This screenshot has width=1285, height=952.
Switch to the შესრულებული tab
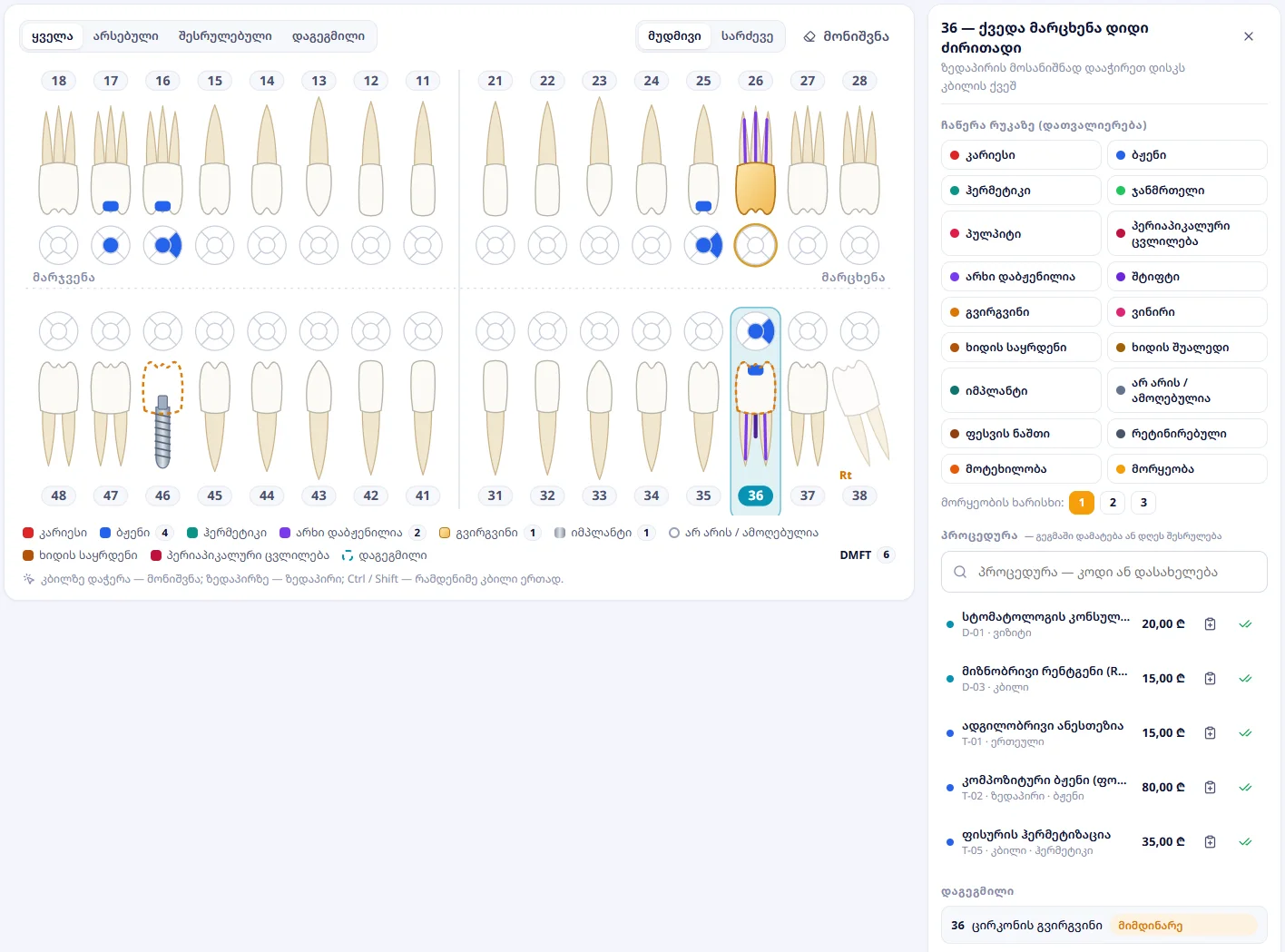click(225, 36)
